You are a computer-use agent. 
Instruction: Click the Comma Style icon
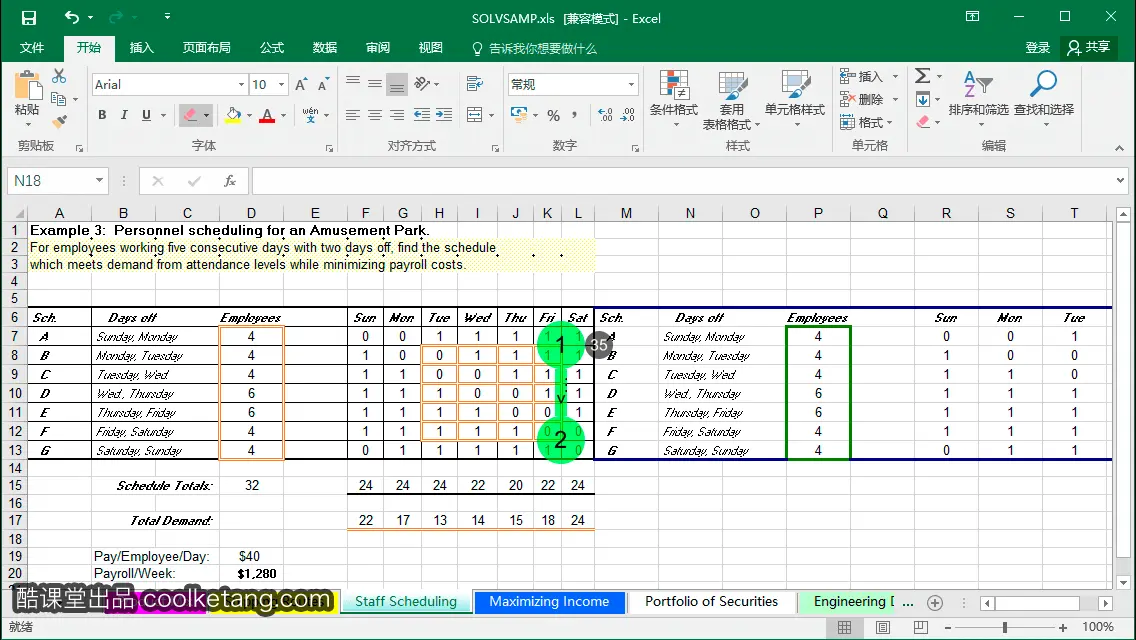[574, 115]
